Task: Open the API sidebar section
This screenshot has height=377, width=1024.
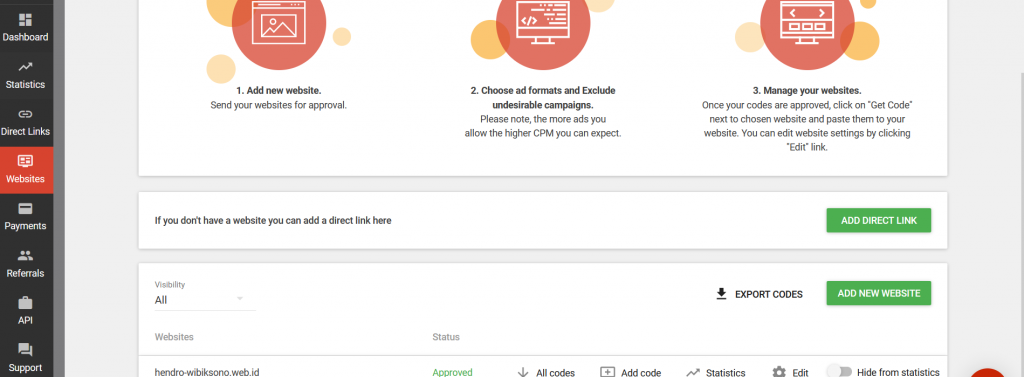Action: (x=25, y=311)
